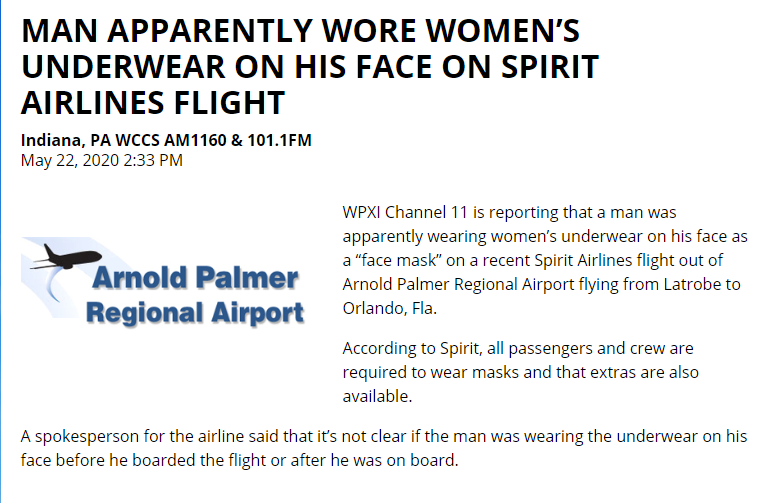Click the word 'UNDERWEAR' in the headline
768x503 pixels.
(123, 67)
